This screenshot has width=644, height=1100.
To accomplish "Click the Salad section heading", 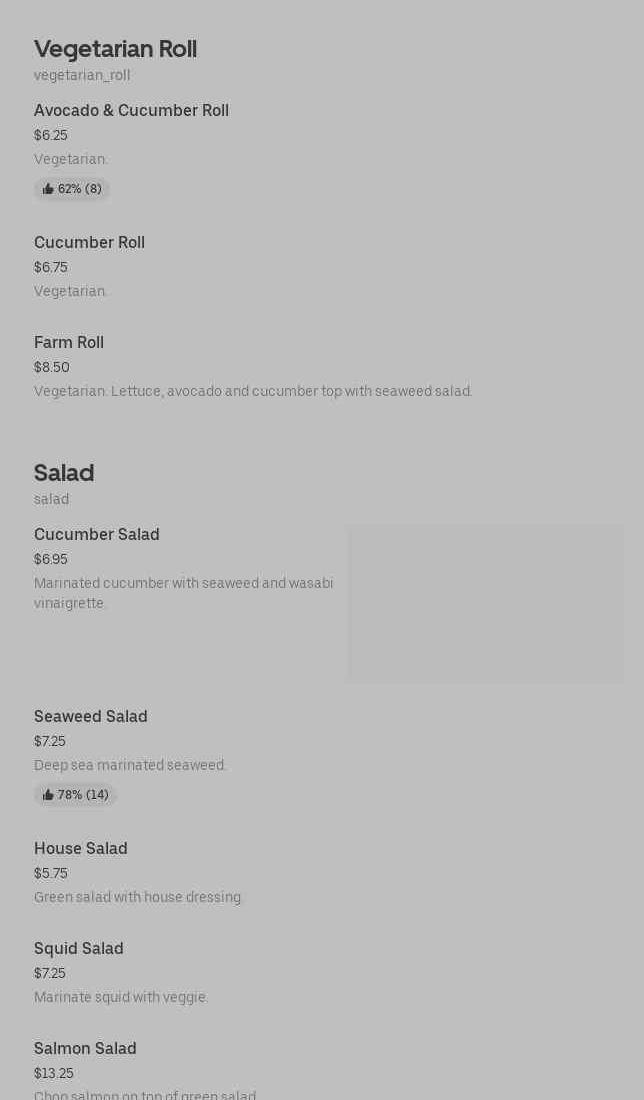I will coord(64,473).
